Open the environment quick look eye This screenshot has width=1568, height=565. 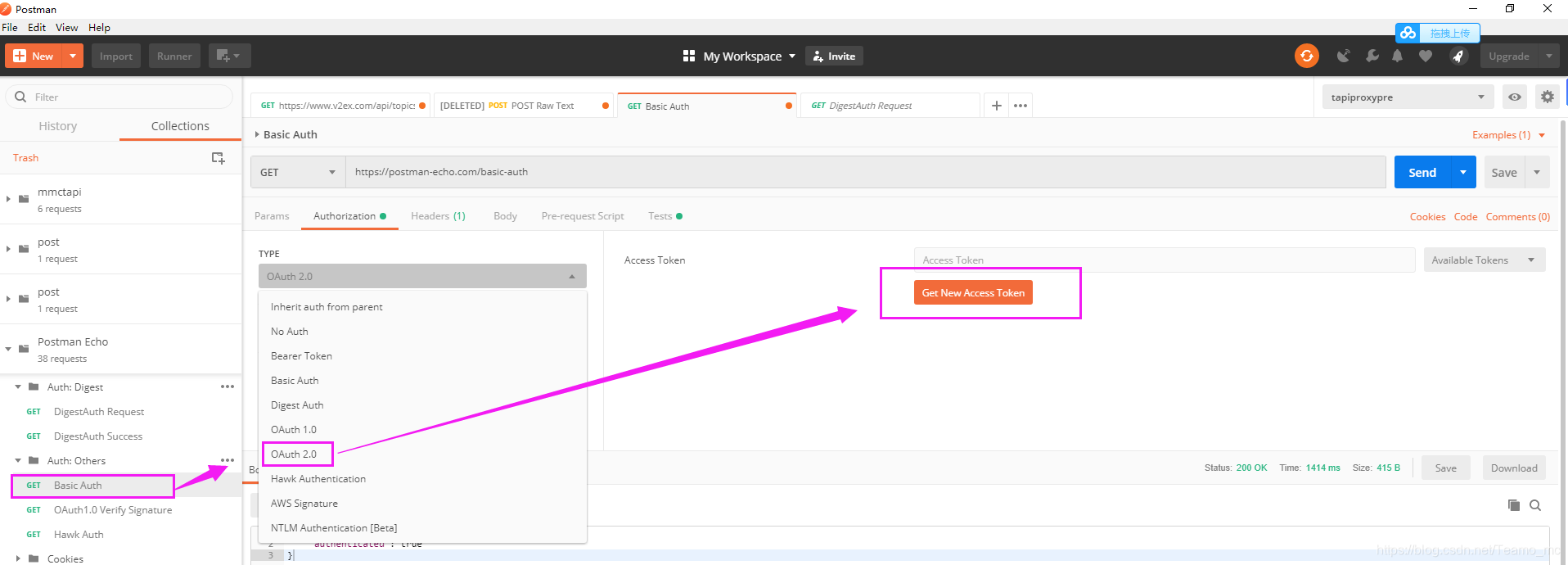pos(1515,97)
